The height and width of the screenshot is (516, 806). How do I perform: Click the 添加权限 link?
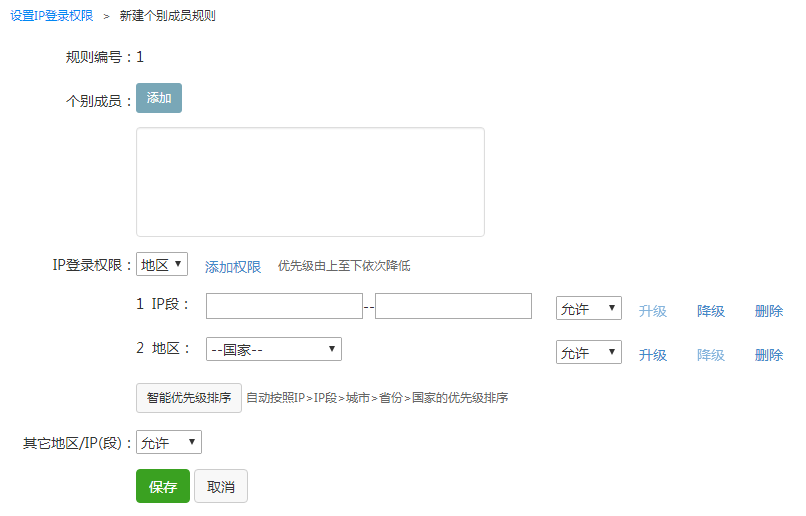[x=233, y=267]
